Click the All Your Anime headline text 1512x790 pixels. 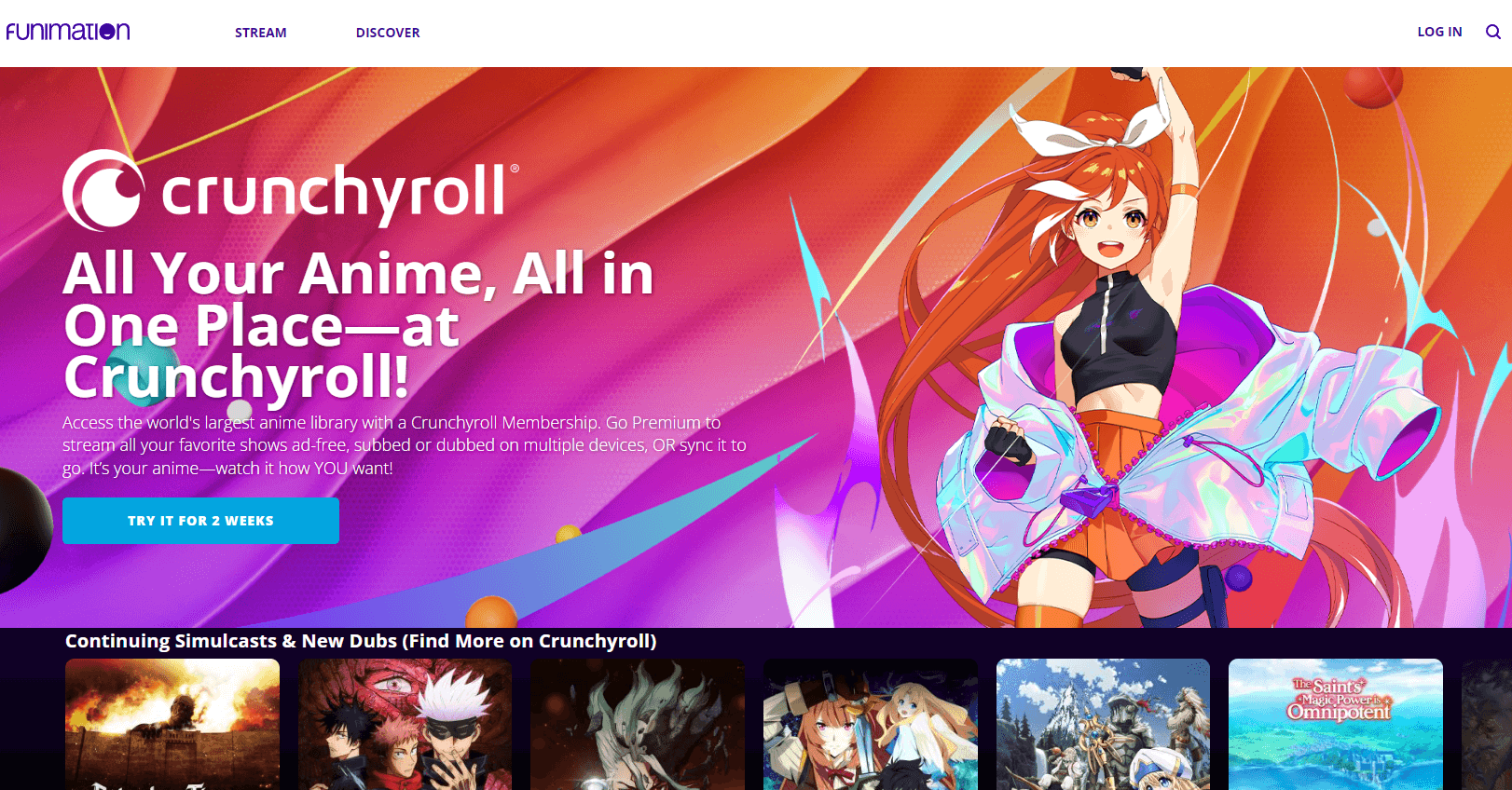(359, 325)
